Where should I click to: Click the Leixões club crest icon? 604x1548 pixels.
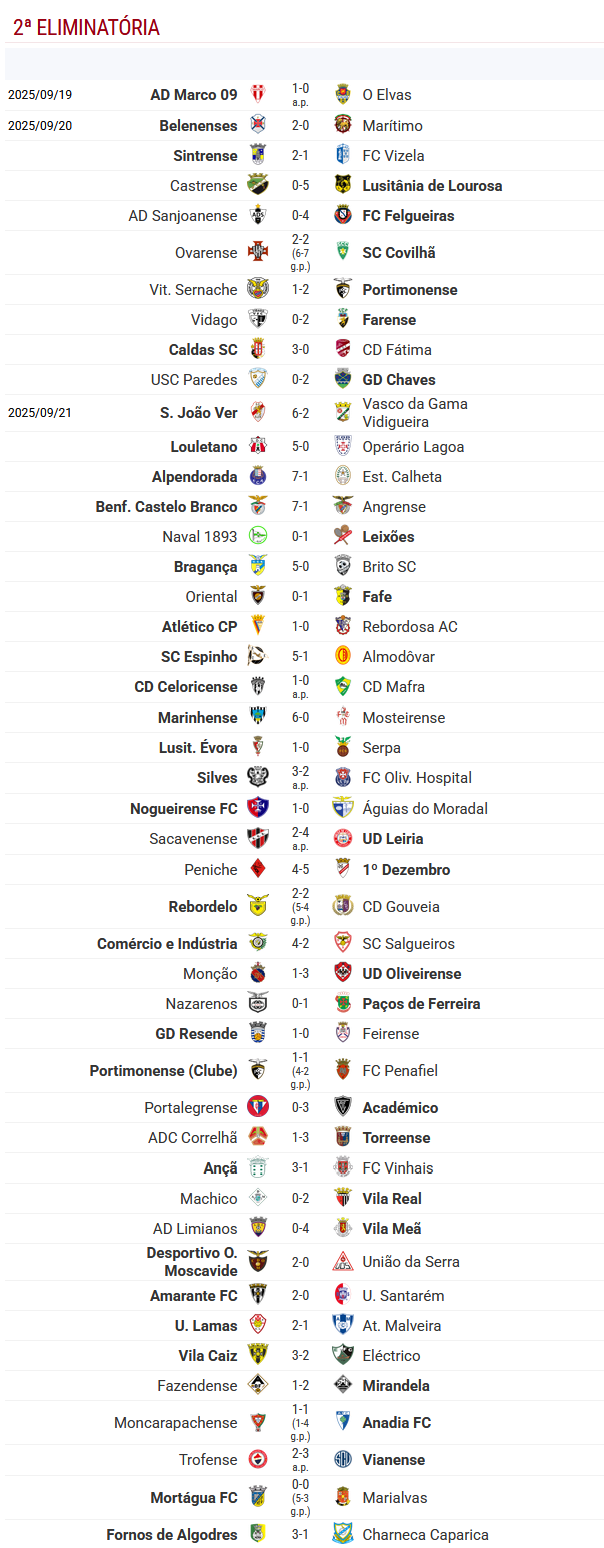(x=343, y=537)
